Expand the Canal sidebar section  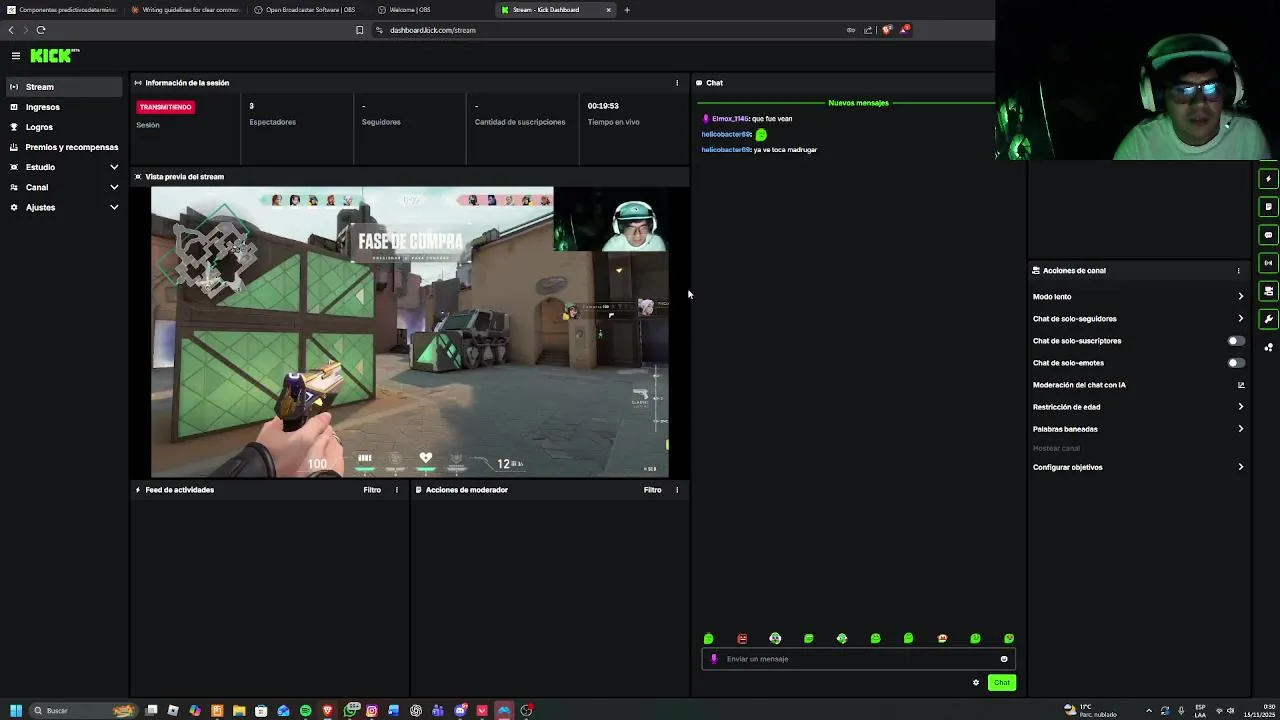64,187
